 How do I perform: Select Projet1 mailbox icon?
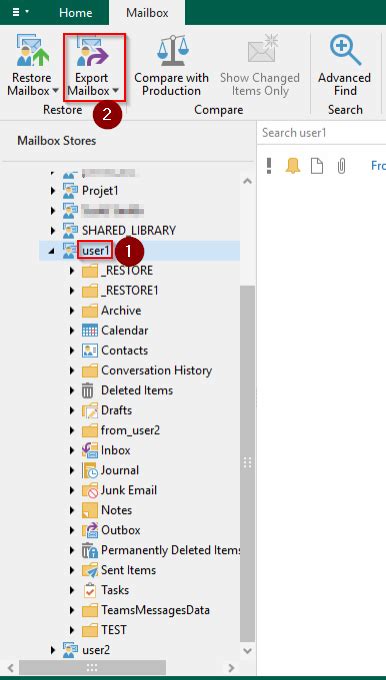coord(70,191)
